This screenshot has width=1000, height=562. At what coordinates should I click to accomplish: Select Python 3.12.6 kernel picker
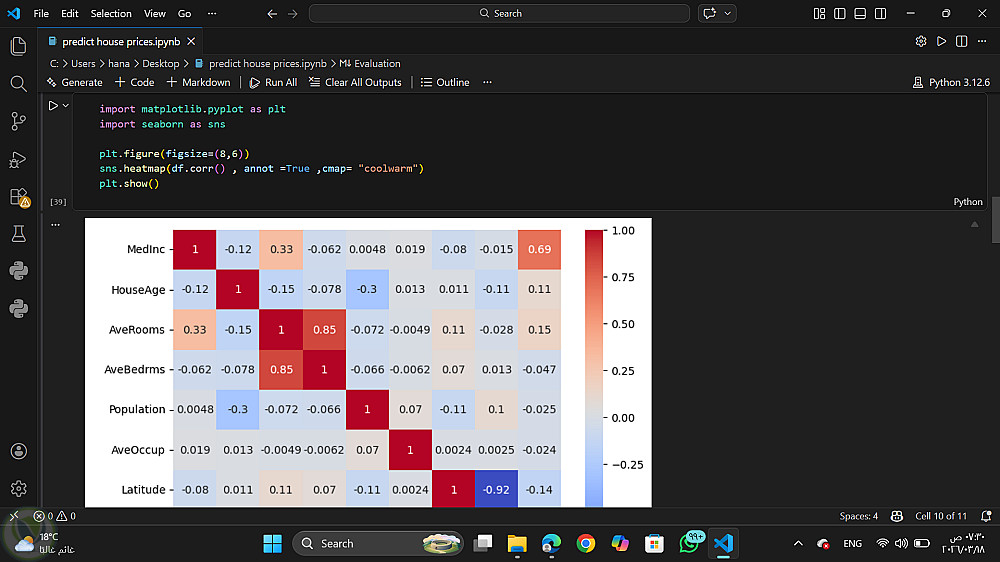(951, 82)
